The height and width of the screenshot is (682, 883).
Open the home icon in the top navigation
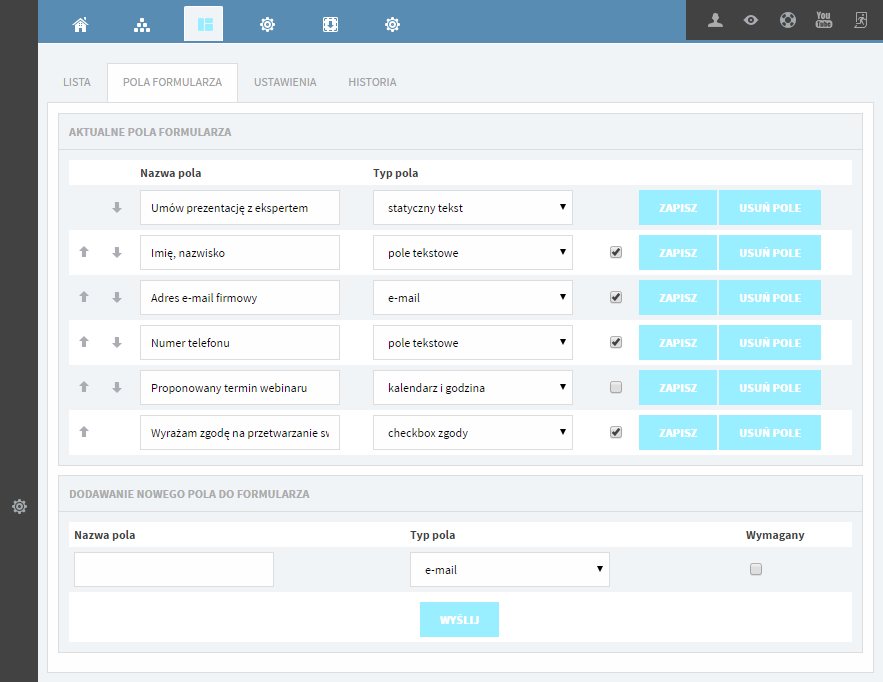(x=81, y=24)
